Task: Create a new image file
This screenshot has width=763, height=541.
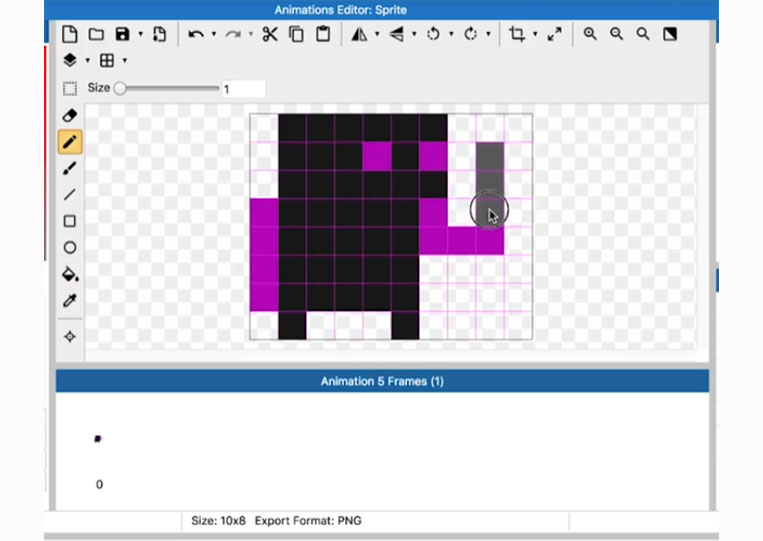Action: click(70, 34)
